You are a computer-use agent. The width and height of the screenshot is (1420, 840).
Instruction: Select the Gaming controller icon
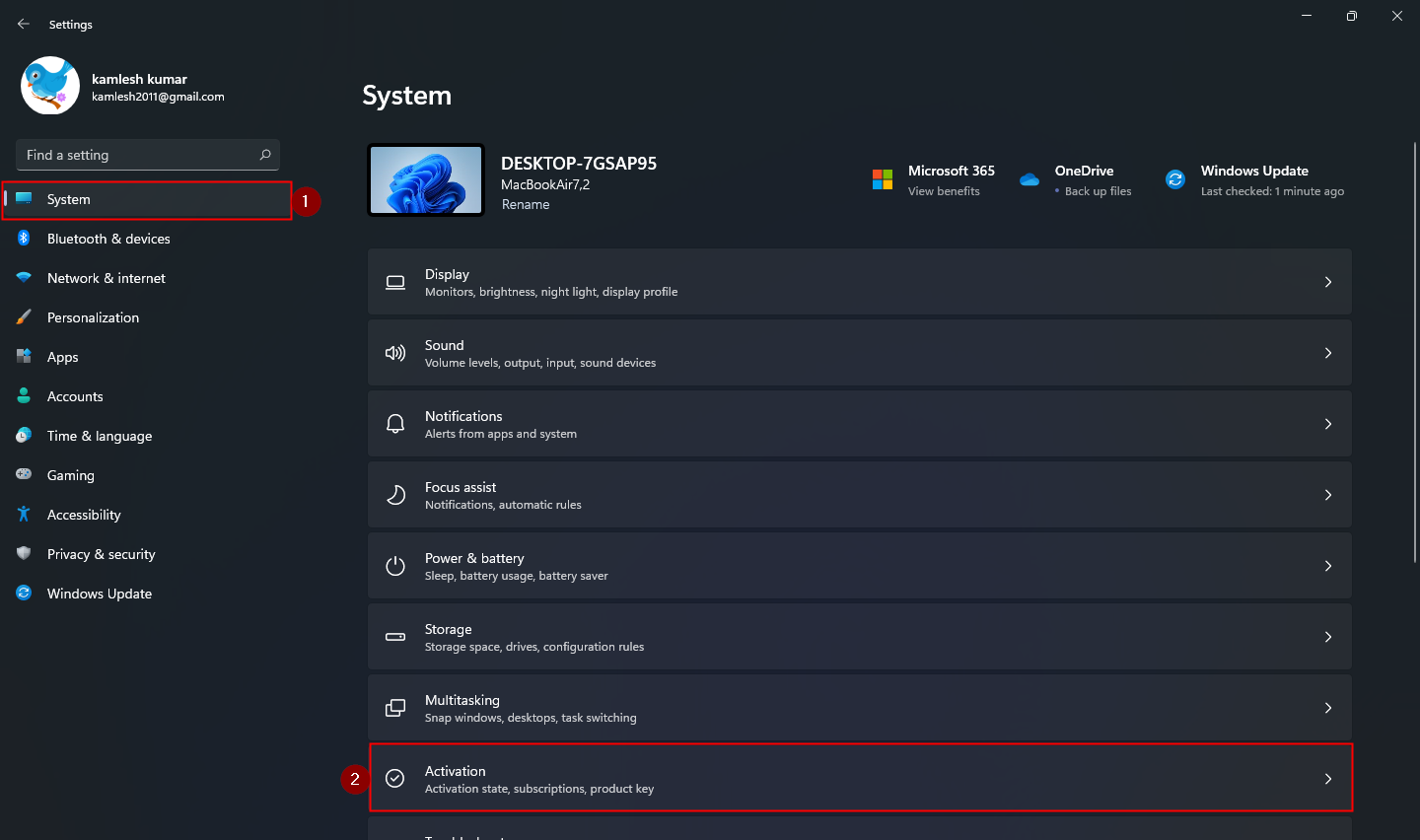tap(24, 475)
